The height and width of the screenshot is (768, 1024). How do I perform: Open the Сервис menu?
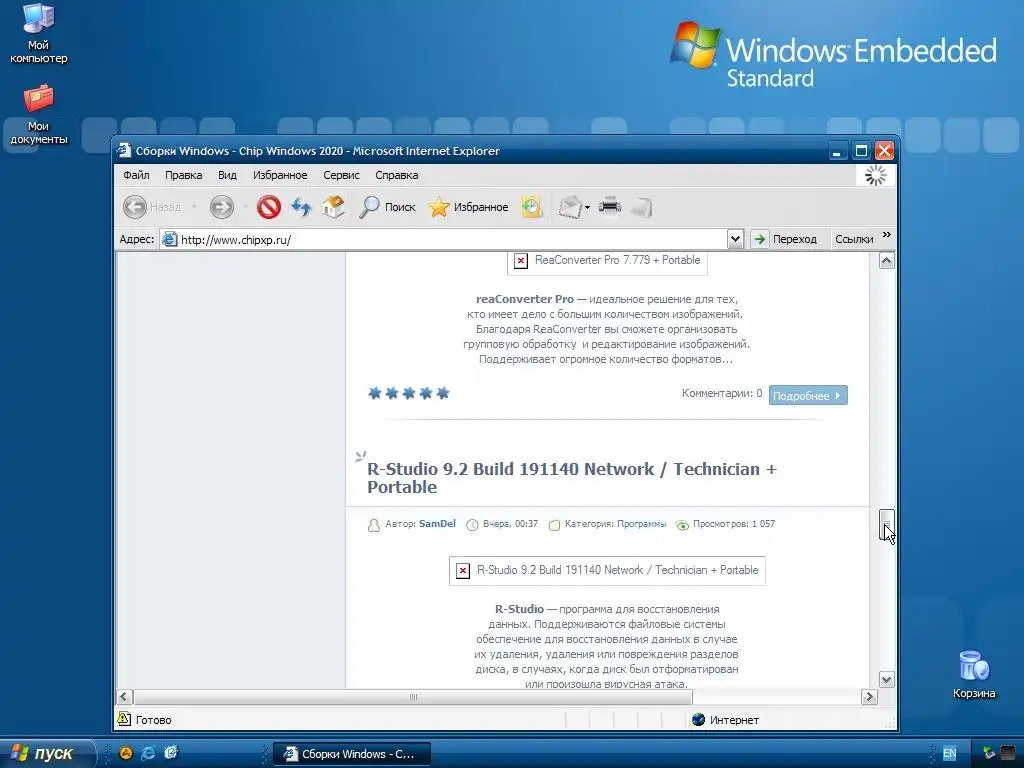[342, 175]
